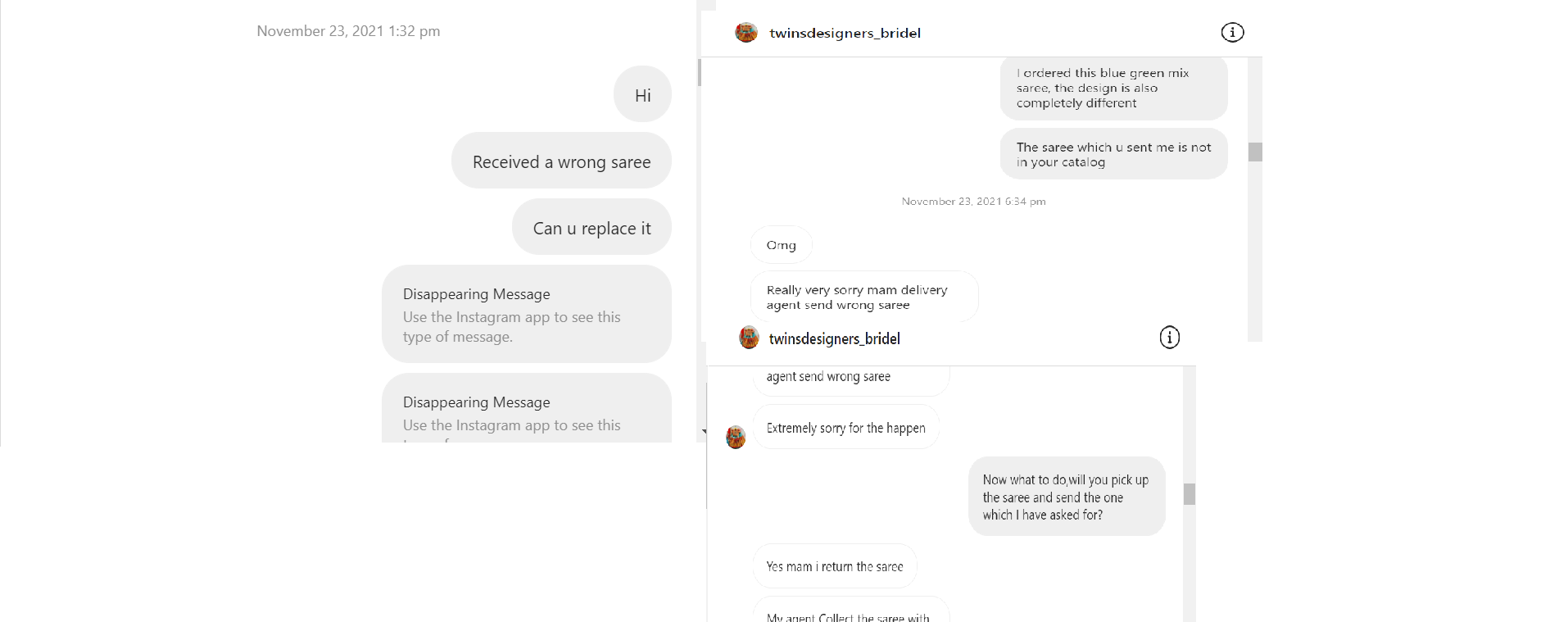Open info icon in the upper chat header

[x=1232, y=32]
